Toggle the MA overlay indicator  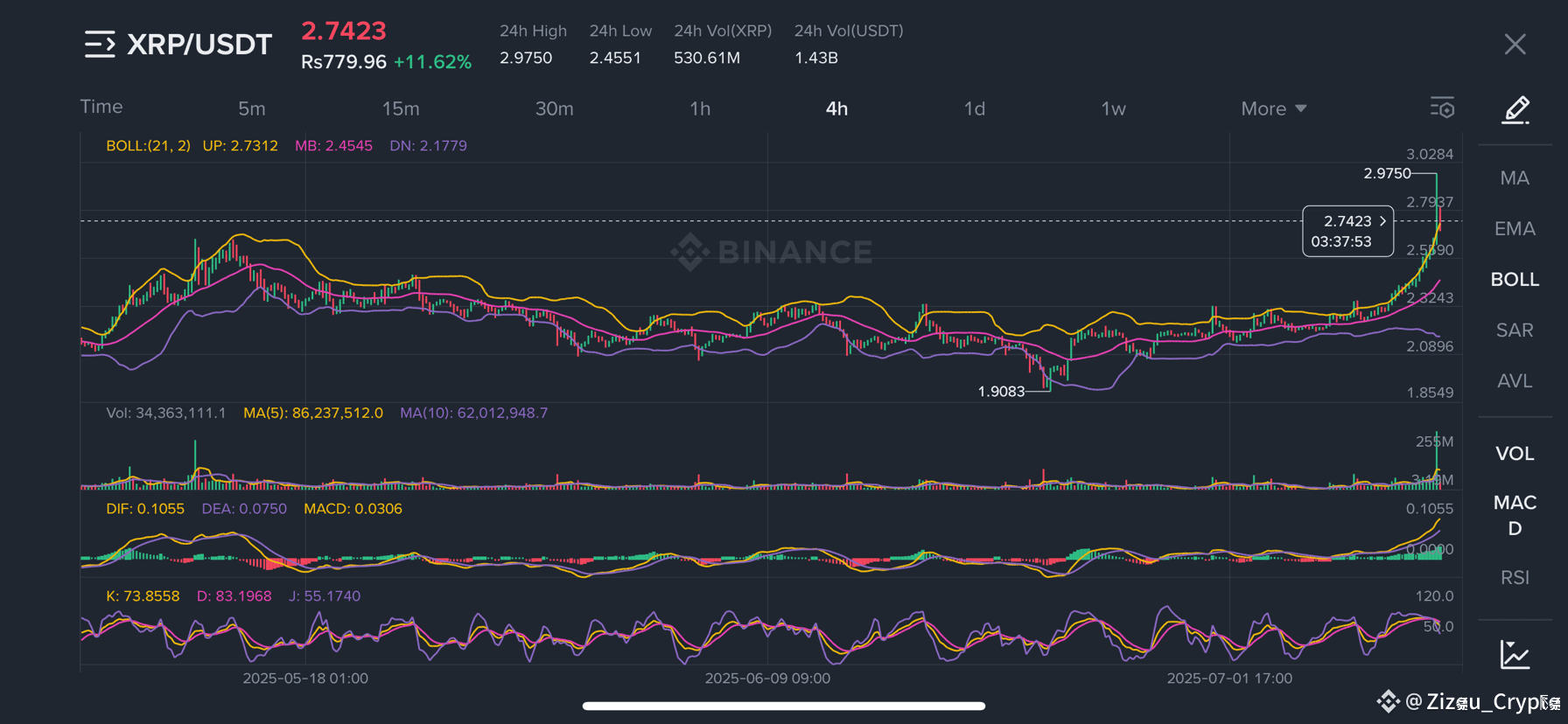[x=1515, y=178]
